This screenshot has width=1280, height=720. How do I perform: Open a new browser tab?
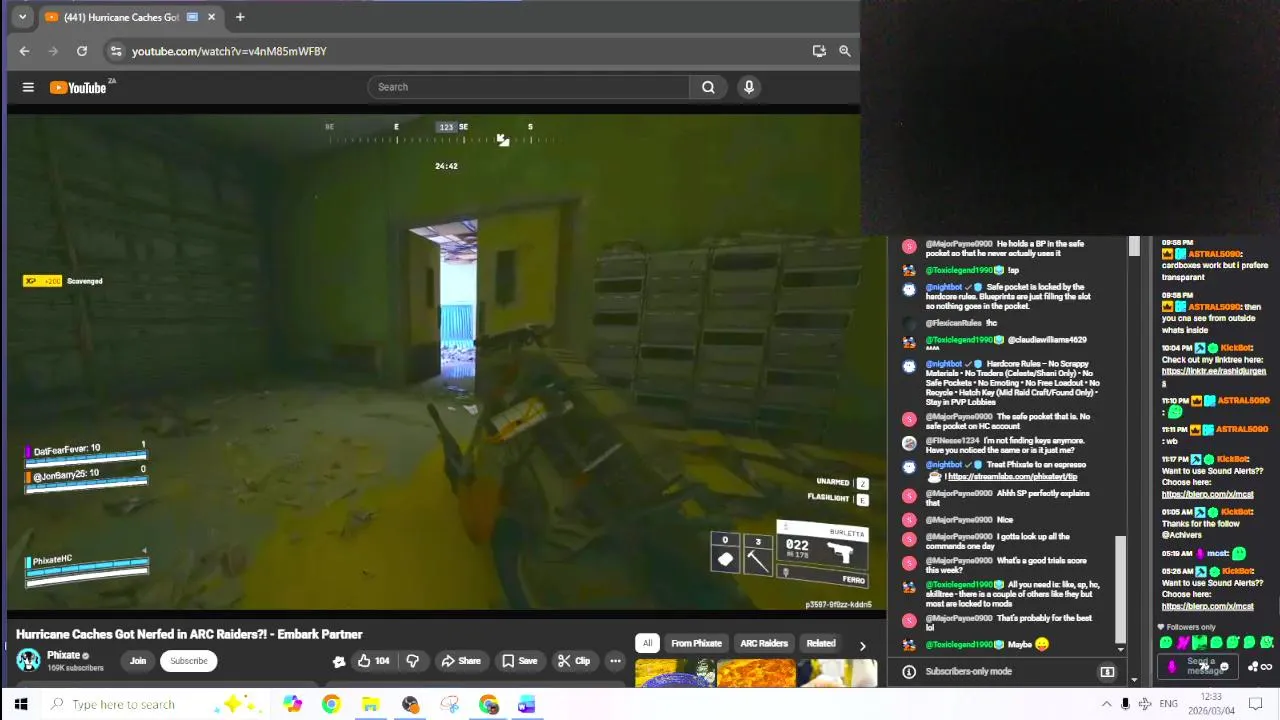240,17
